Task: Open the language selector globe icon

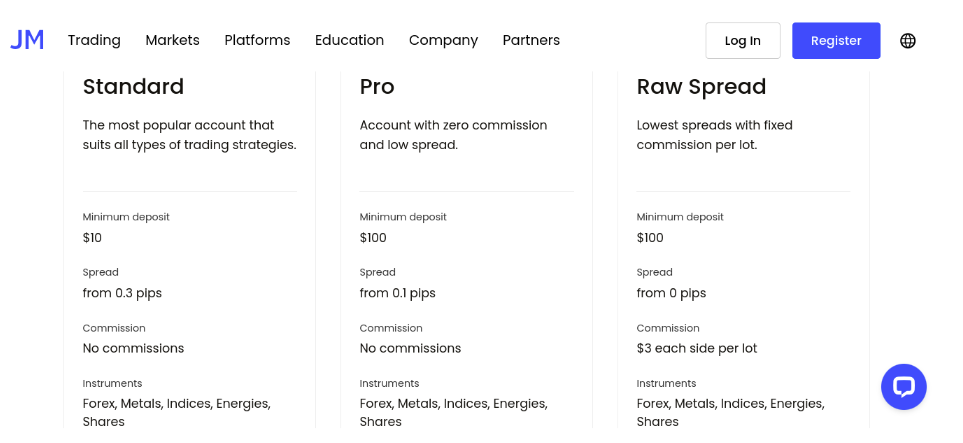Action: point(908,41)
